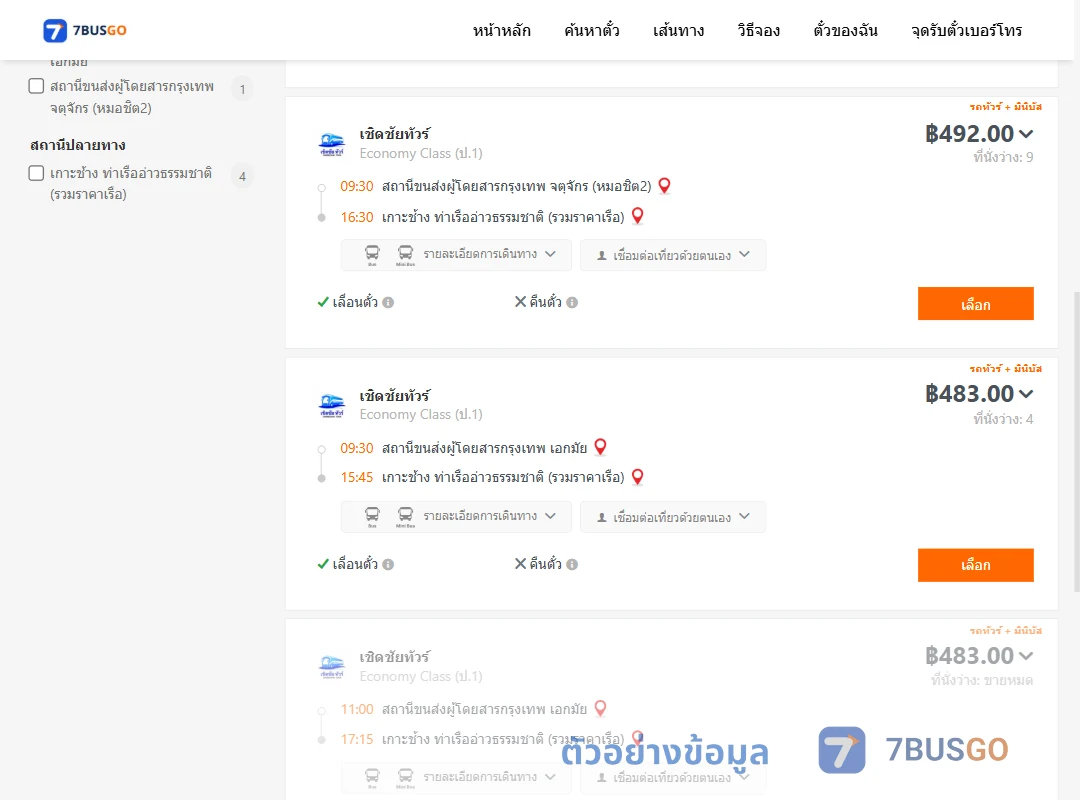Click the map pin beside 15:45 arrival
This screenshot has width=1080, height=800.
click(x=638, y=477)
